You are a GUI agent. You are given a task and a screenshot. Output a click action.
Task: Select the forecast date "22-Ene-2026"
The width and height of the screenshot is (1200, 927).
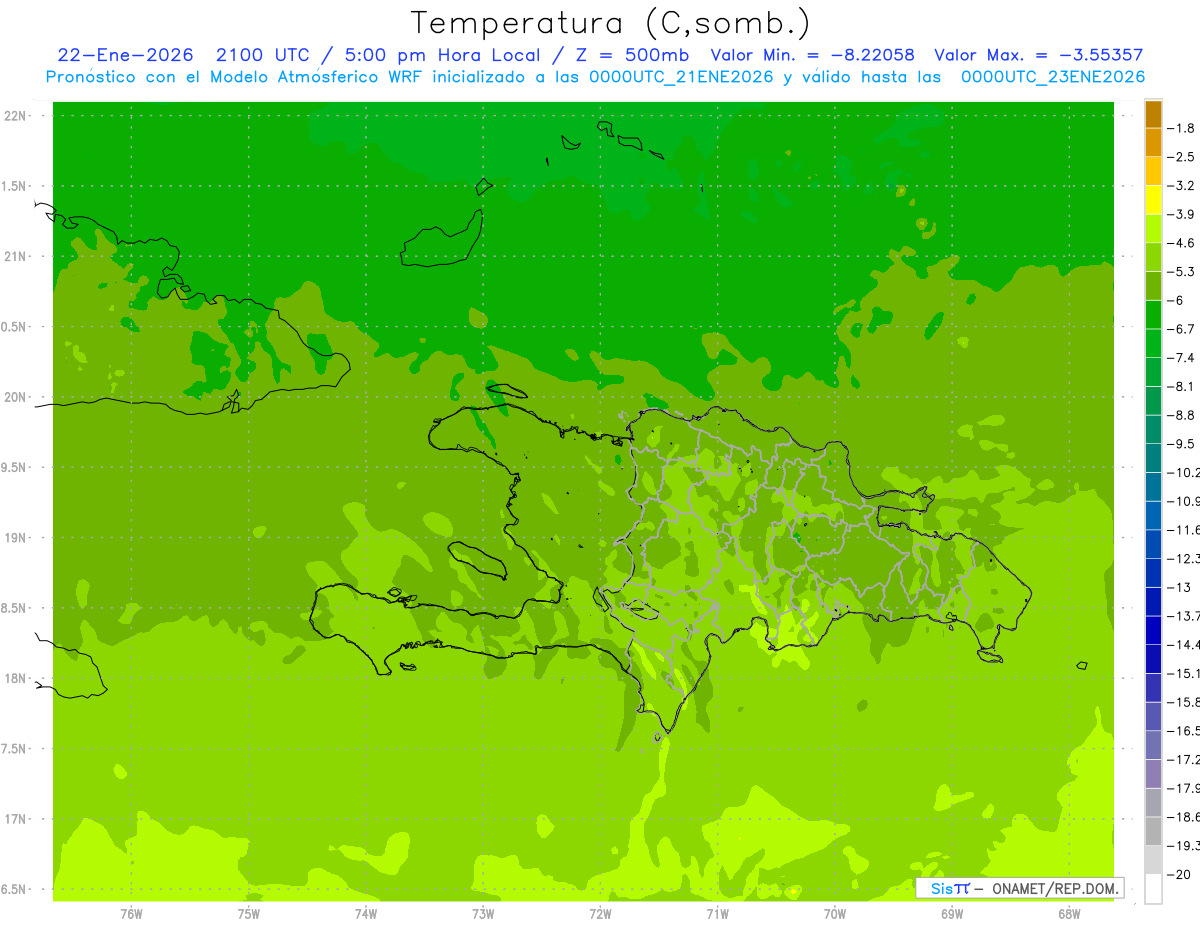[x=124, y=56]
